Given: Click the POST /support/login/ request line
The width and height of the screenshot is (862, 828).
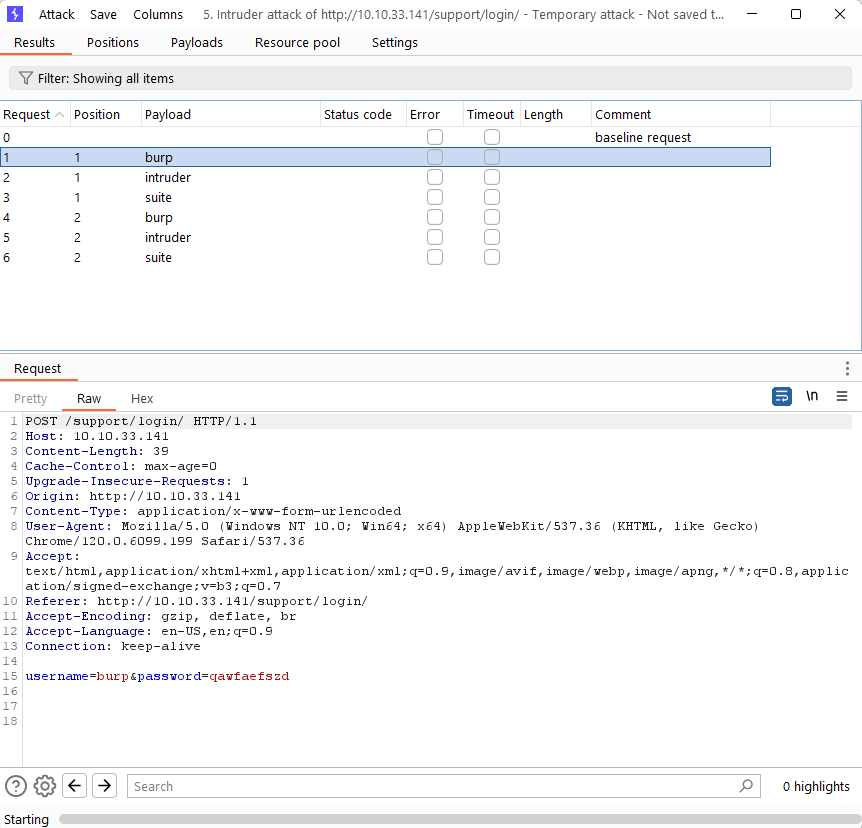Looking at the screenshot, I should [141, 421].
